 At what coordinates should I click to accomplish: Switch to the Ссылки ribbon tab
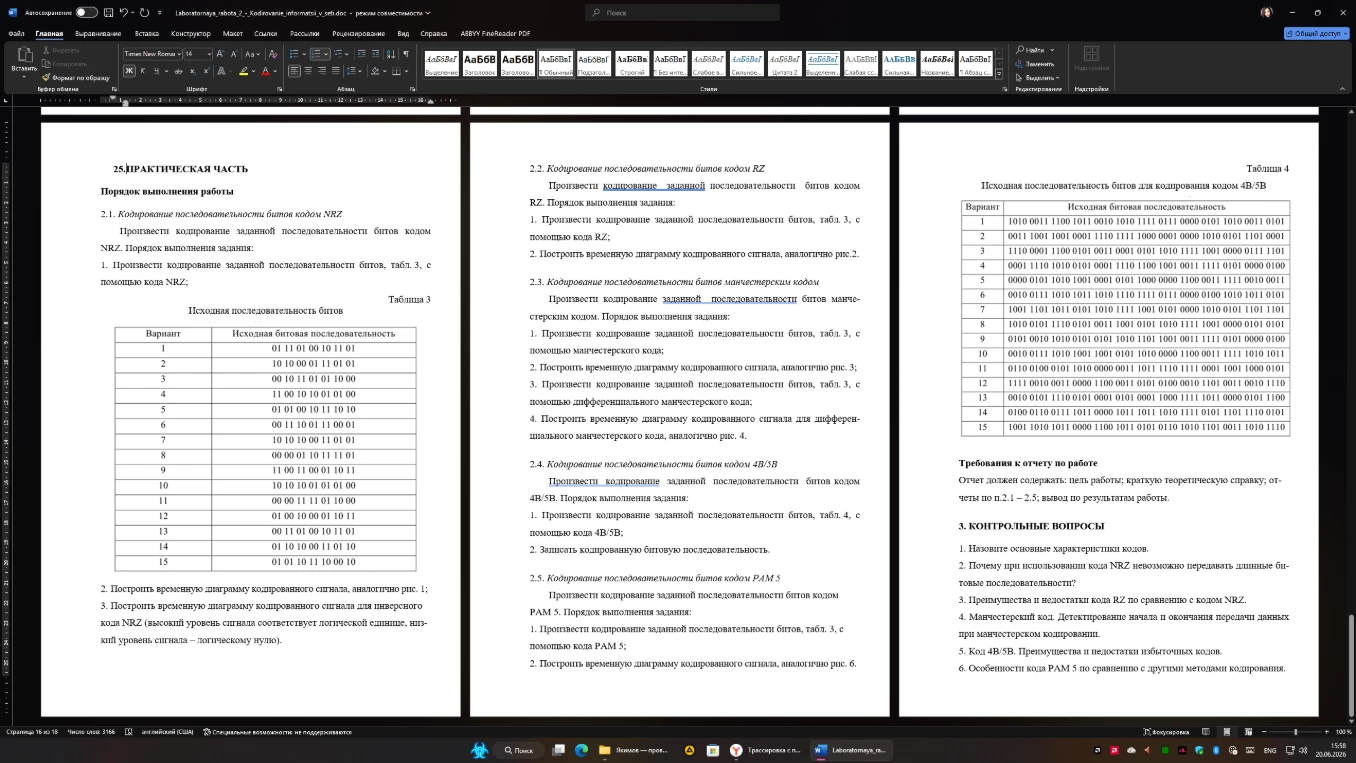pyautogui.click(x=266, y=33)
